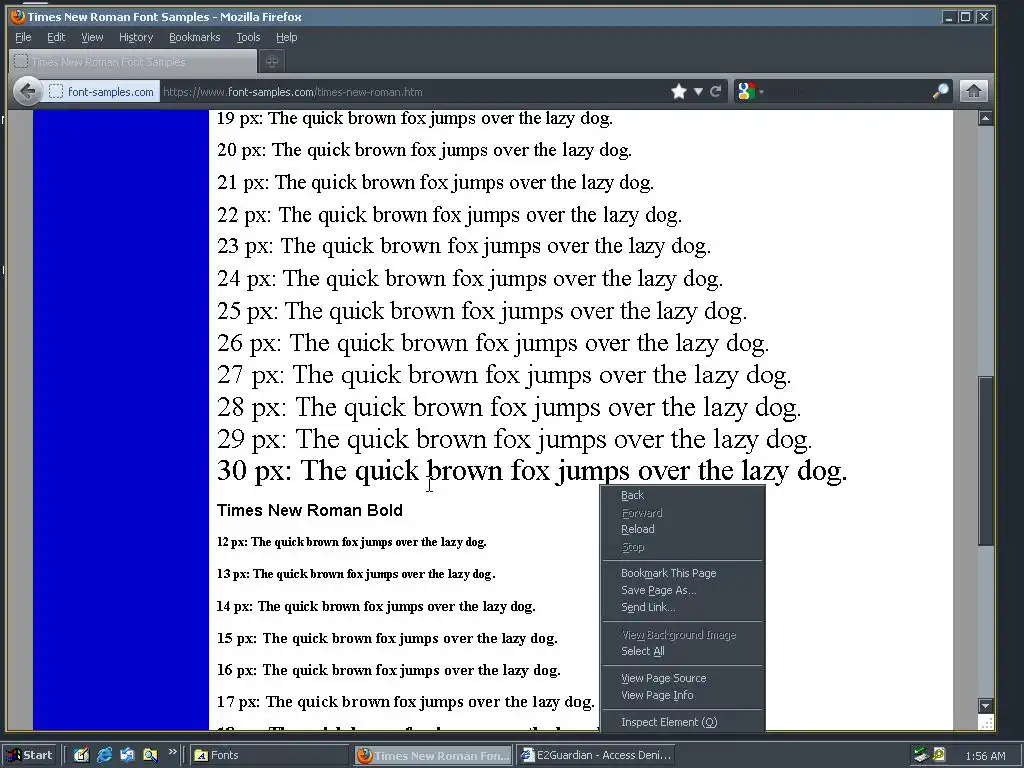
Task: Choose Select All in context menu
Action: pyautogui.click(x=682, y=651)
